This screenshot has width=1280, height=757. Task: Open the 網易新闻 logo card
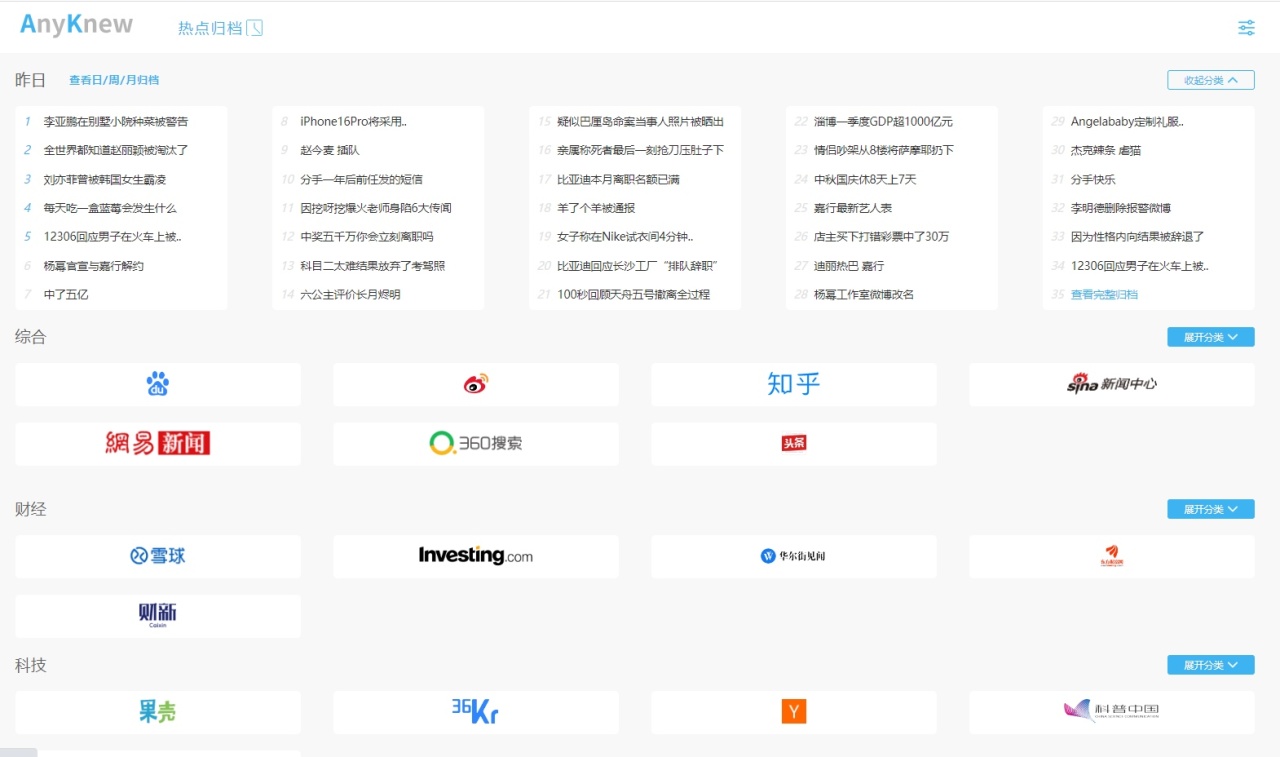pos(158,443)
